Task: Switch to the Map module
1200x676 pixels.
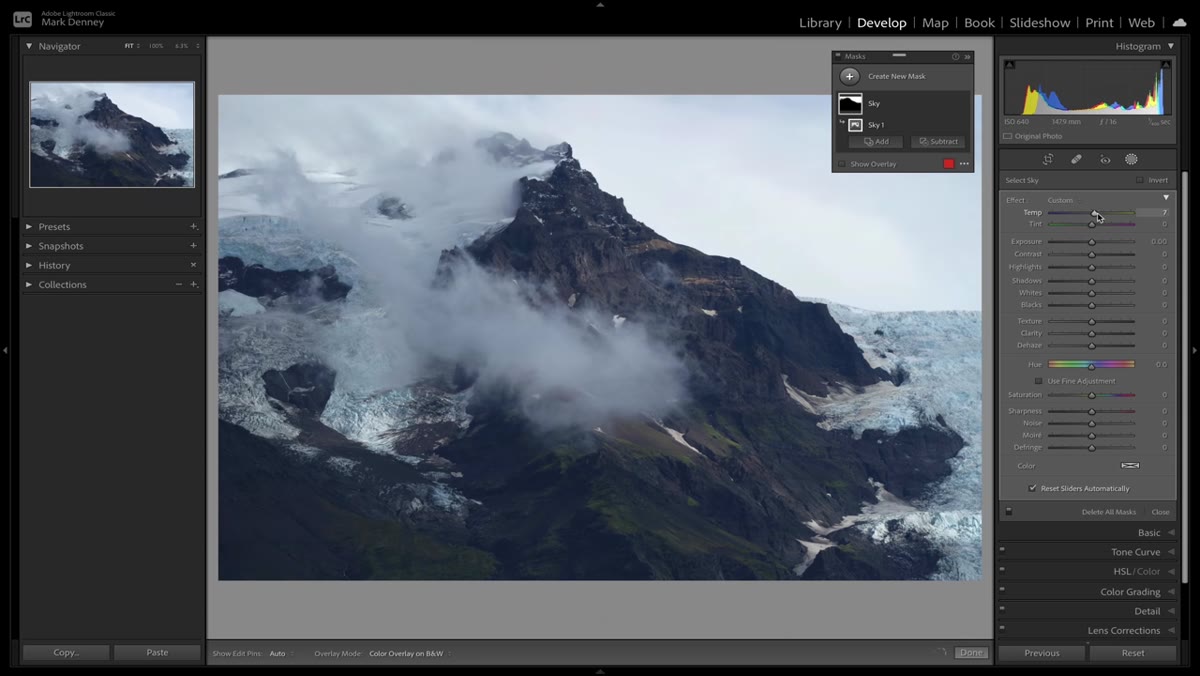Action: (x=935, y=22)
